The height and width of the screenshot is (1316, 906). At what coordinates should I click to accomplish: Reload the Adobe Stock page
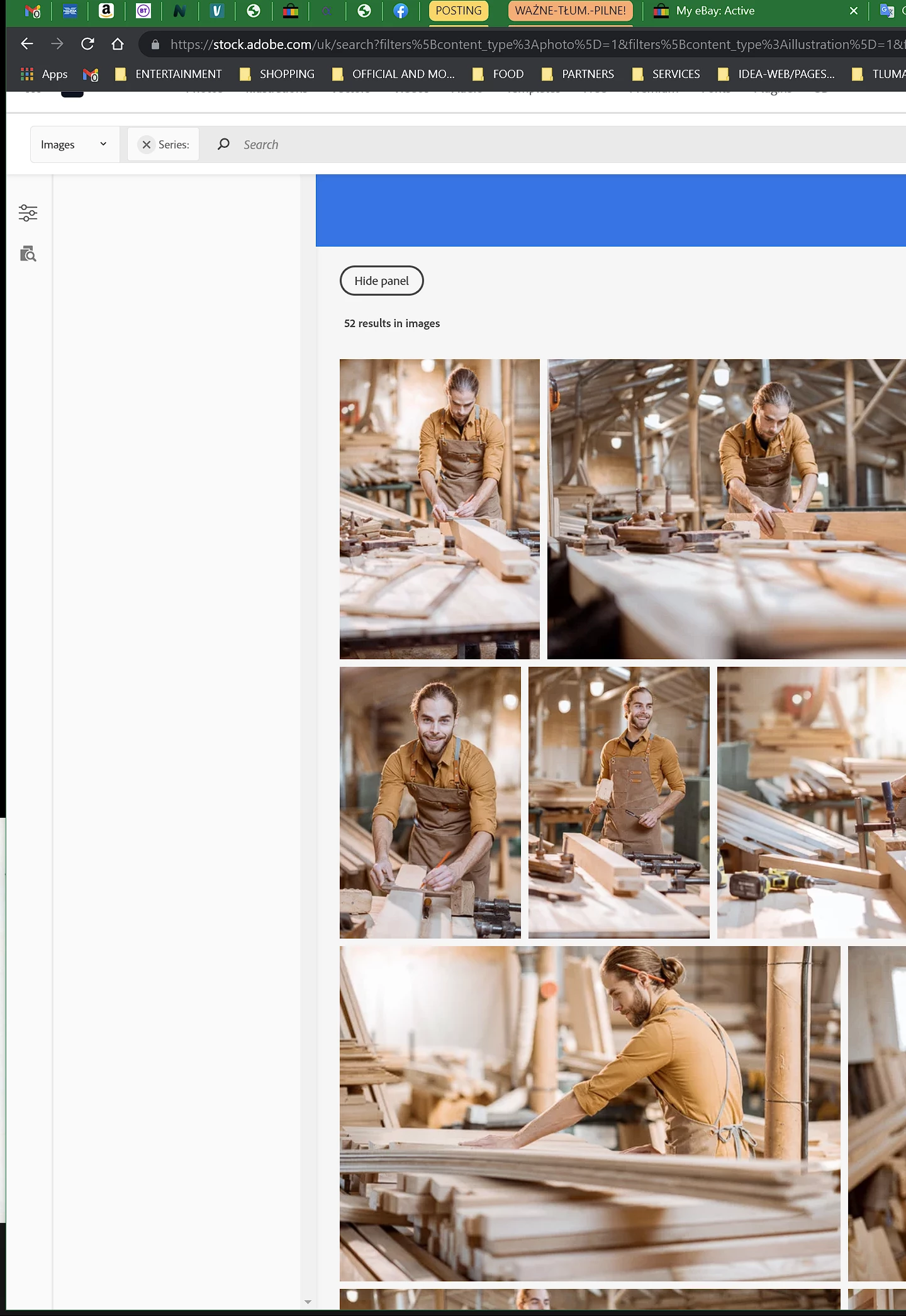(x=87, y=44)
